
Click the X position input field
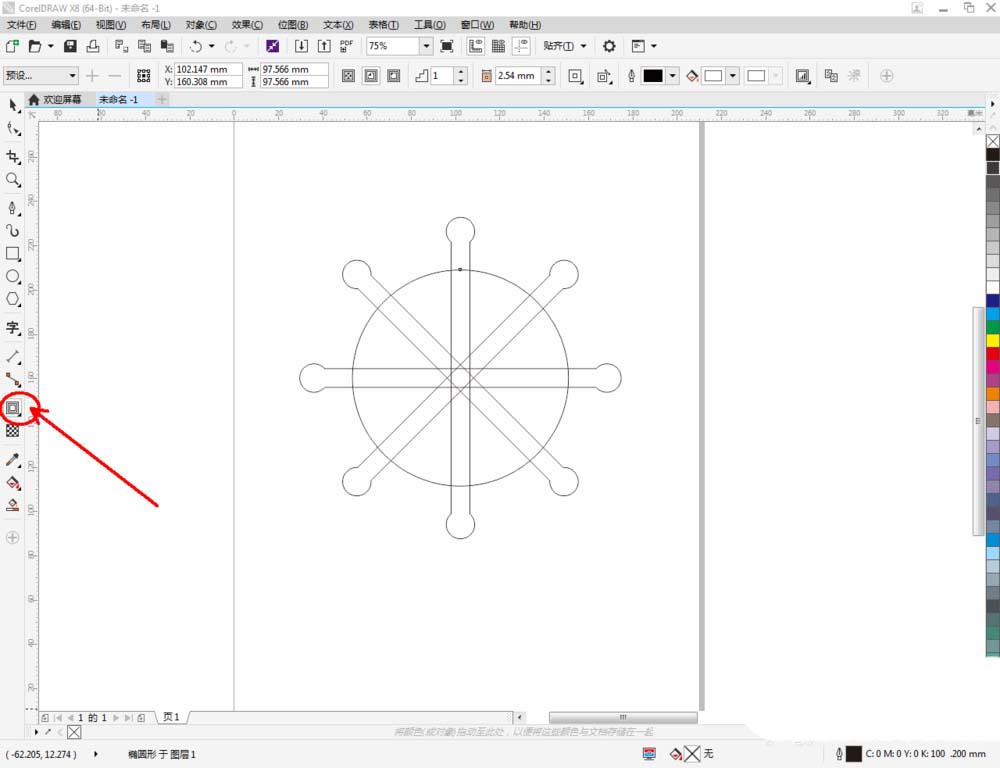tap(209, 69)
